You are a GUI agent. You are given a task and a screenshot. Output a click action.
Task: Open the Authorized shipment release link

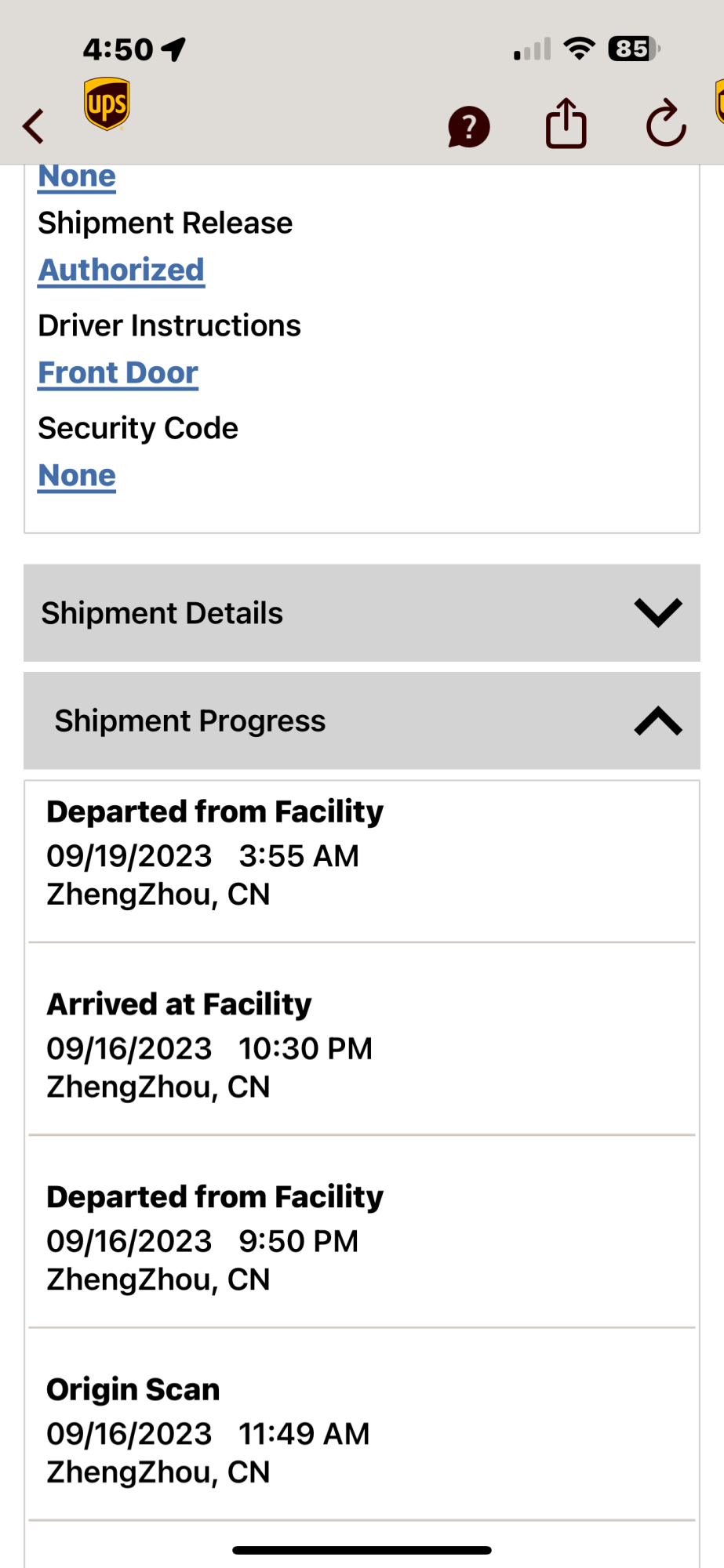pyautogui.click(x=122, y=270)
